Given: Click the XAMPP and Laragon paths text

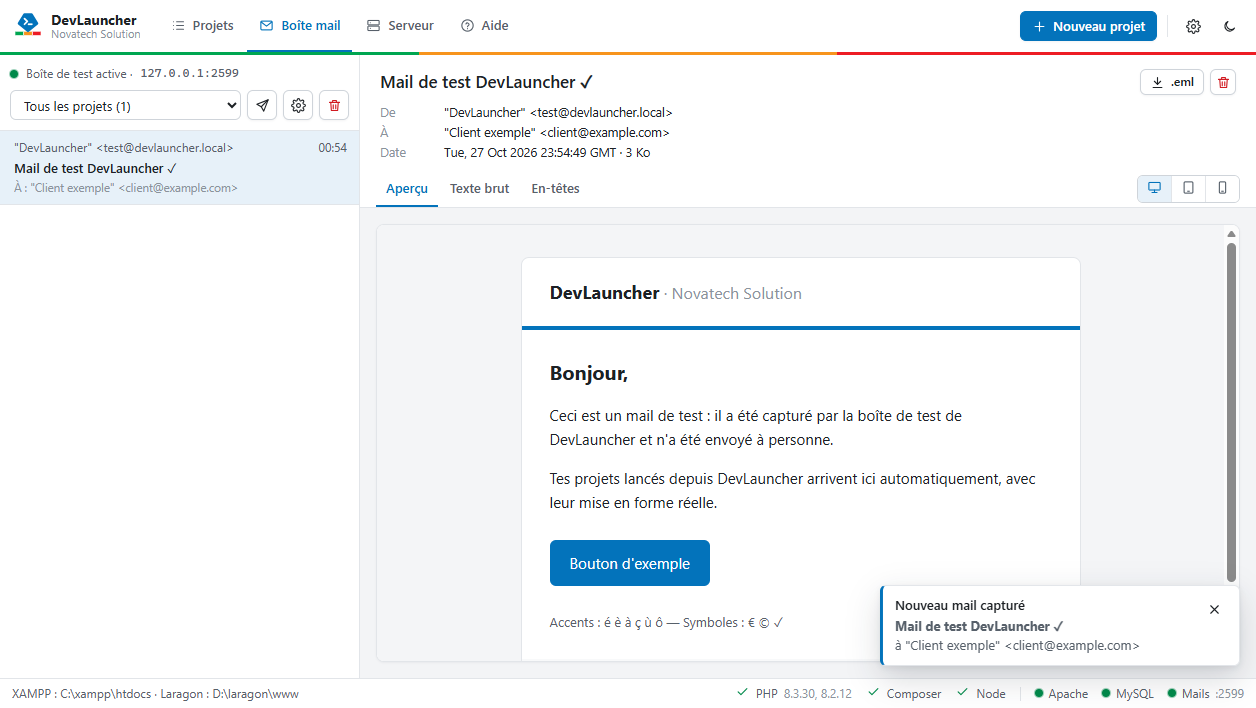Looking at the screenshot, I should coord(155,694).
